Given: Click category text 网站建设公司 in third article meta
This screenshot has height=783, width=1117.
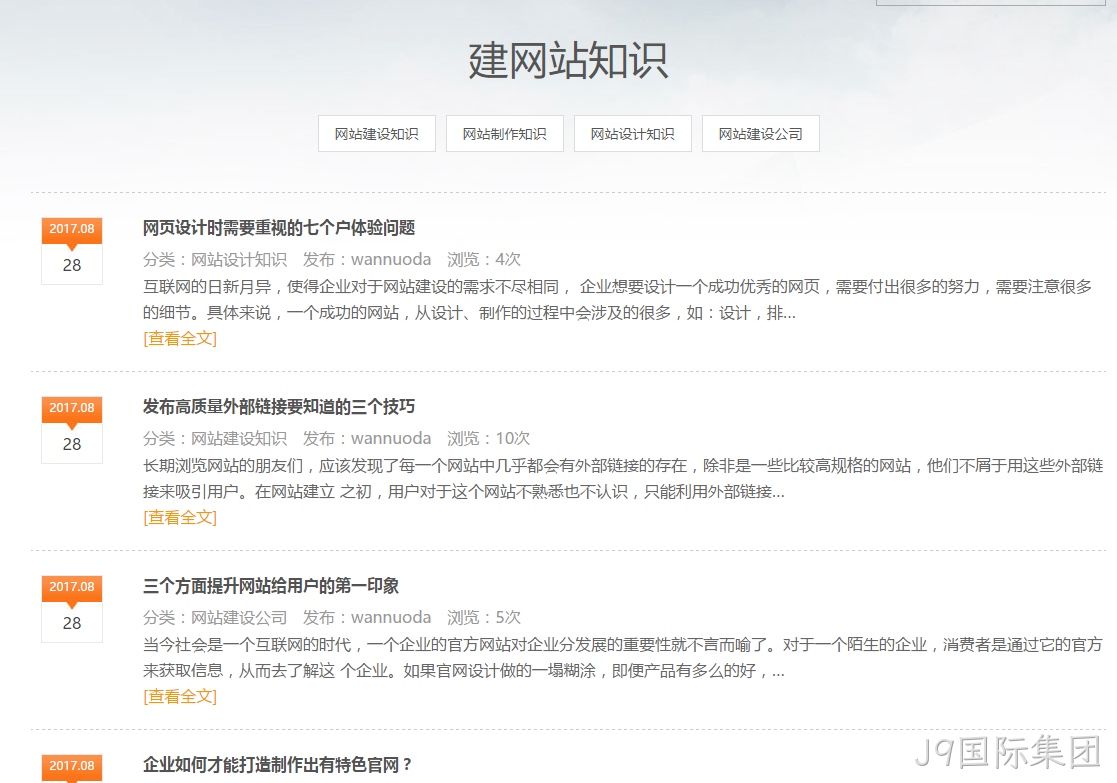Looking at the screenshot, I should tap(239, 617).
